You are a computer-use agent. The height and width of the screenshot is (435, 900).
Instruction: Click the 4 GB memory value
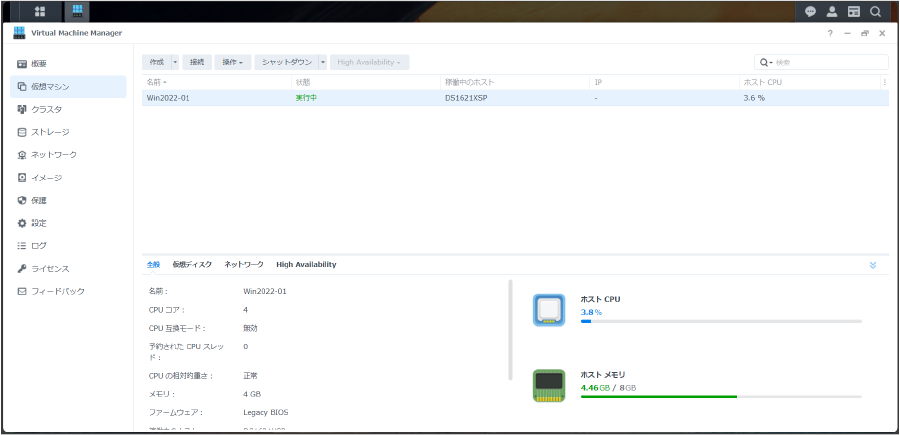pos(252,394)
